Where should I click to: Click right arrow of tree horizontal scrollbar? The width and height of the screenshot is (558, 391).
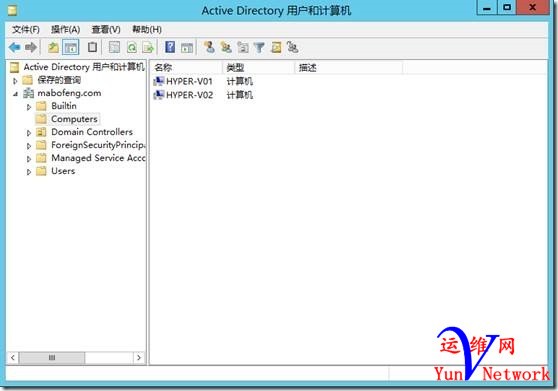point(139,358)
